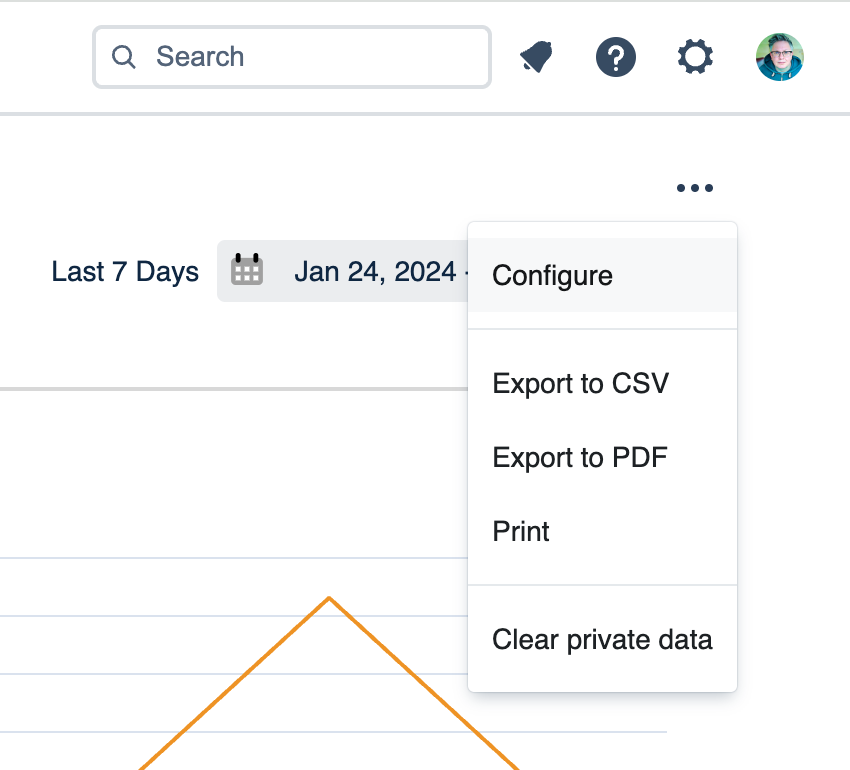
Task: Choose Export to CSV from the menu
Action: point(580,383)
